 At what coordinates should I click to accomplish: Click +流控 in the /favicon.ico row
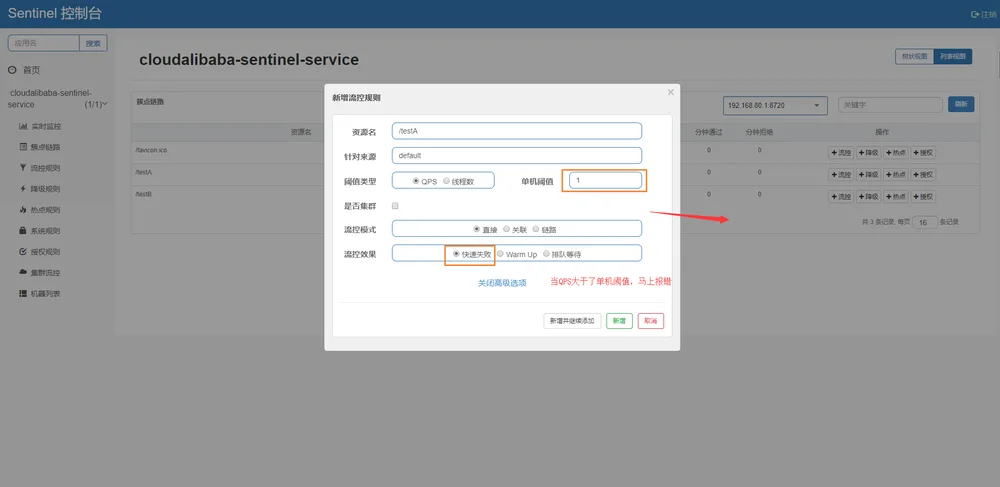coord(841,153)
